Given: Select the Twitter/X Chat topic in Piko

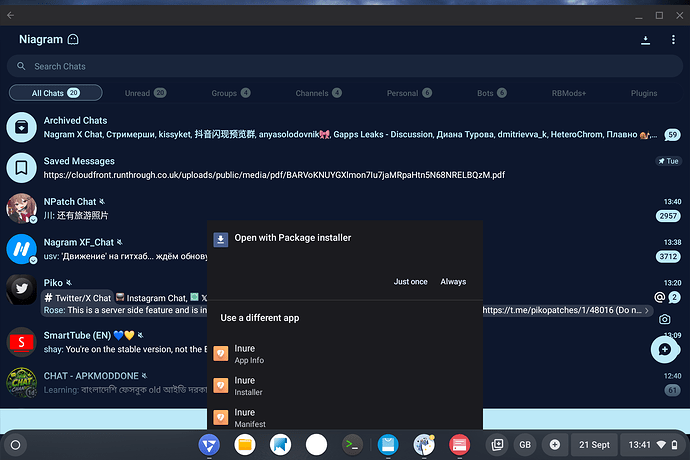Looking at the screenshot, I should click(78, 298).
